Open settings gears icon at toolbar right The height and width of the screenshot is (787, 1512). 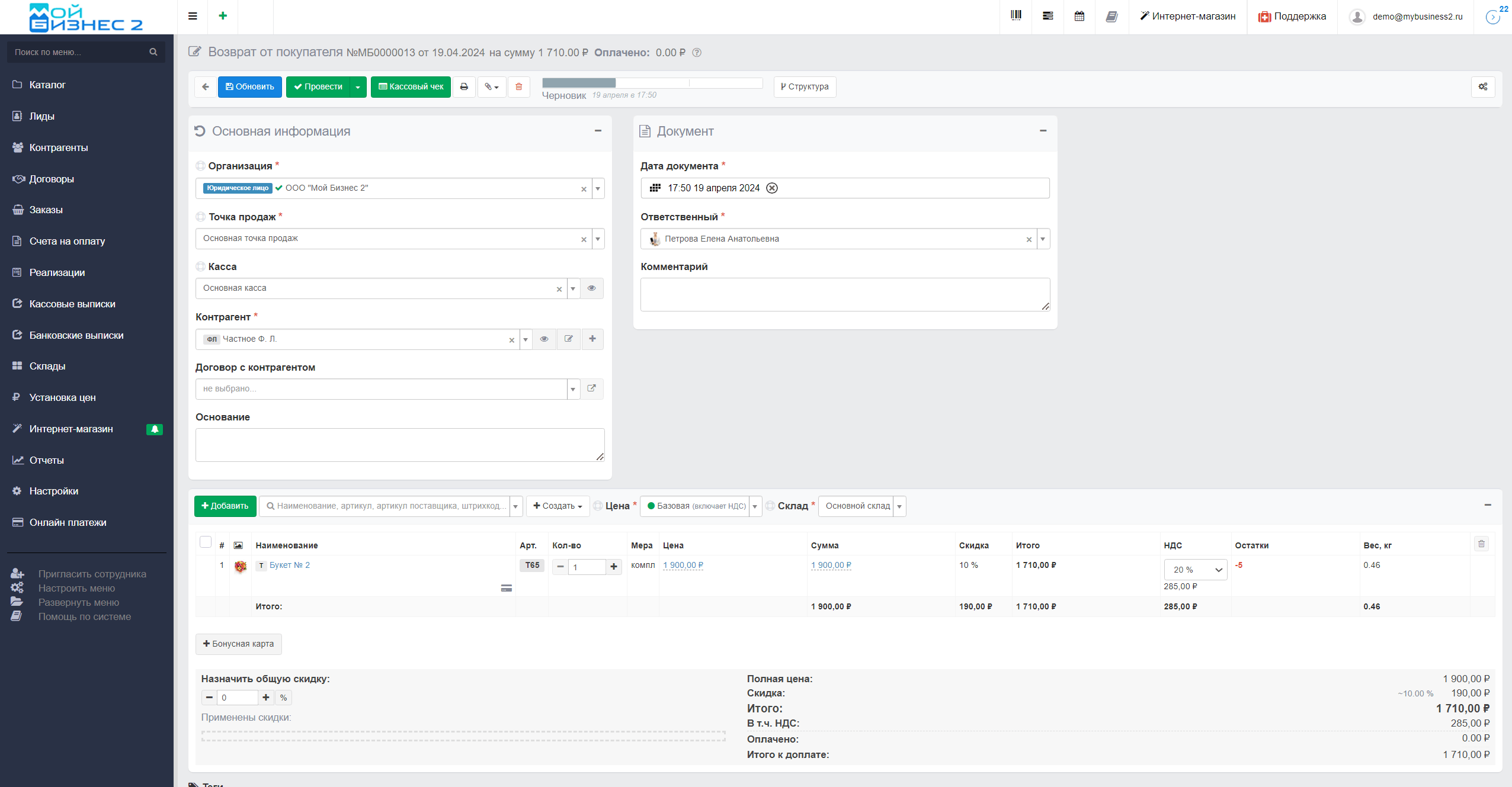click(1482, 86)
